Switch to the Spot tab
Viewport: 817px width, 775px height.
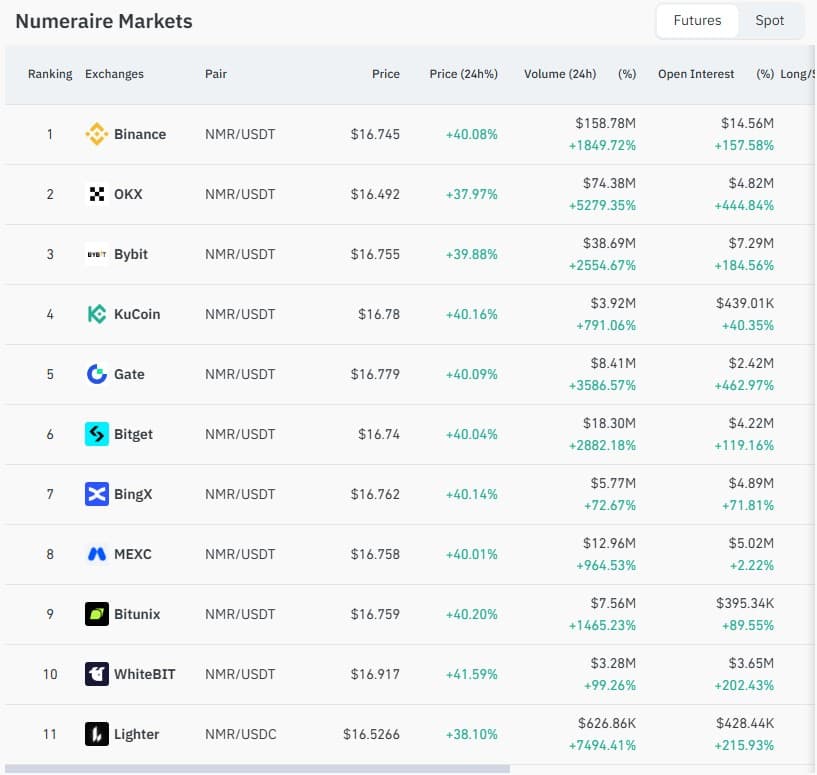click(x=770, y=21)
